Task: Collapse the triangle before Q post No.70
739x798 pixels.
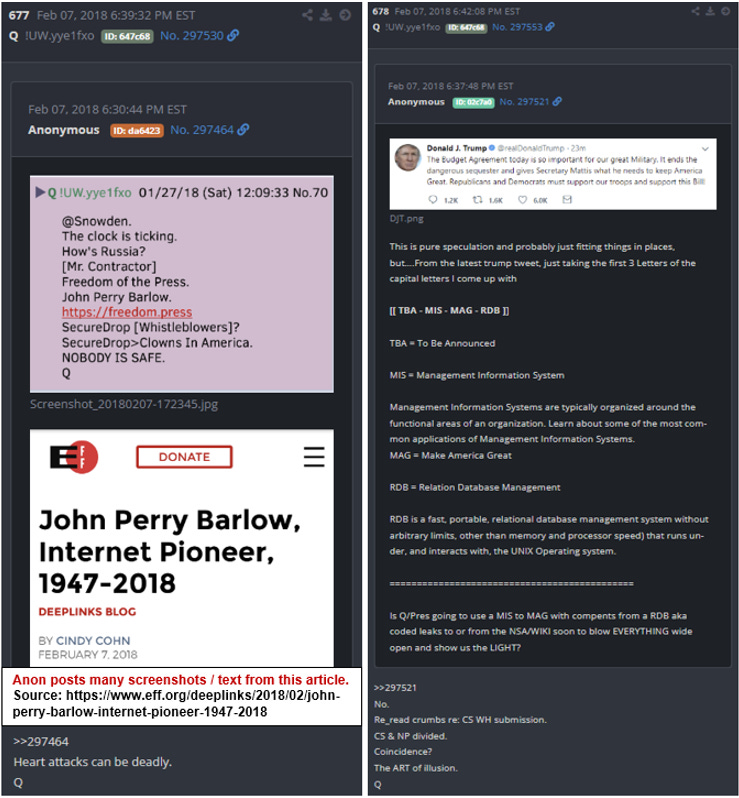Action: pos(40,192)
